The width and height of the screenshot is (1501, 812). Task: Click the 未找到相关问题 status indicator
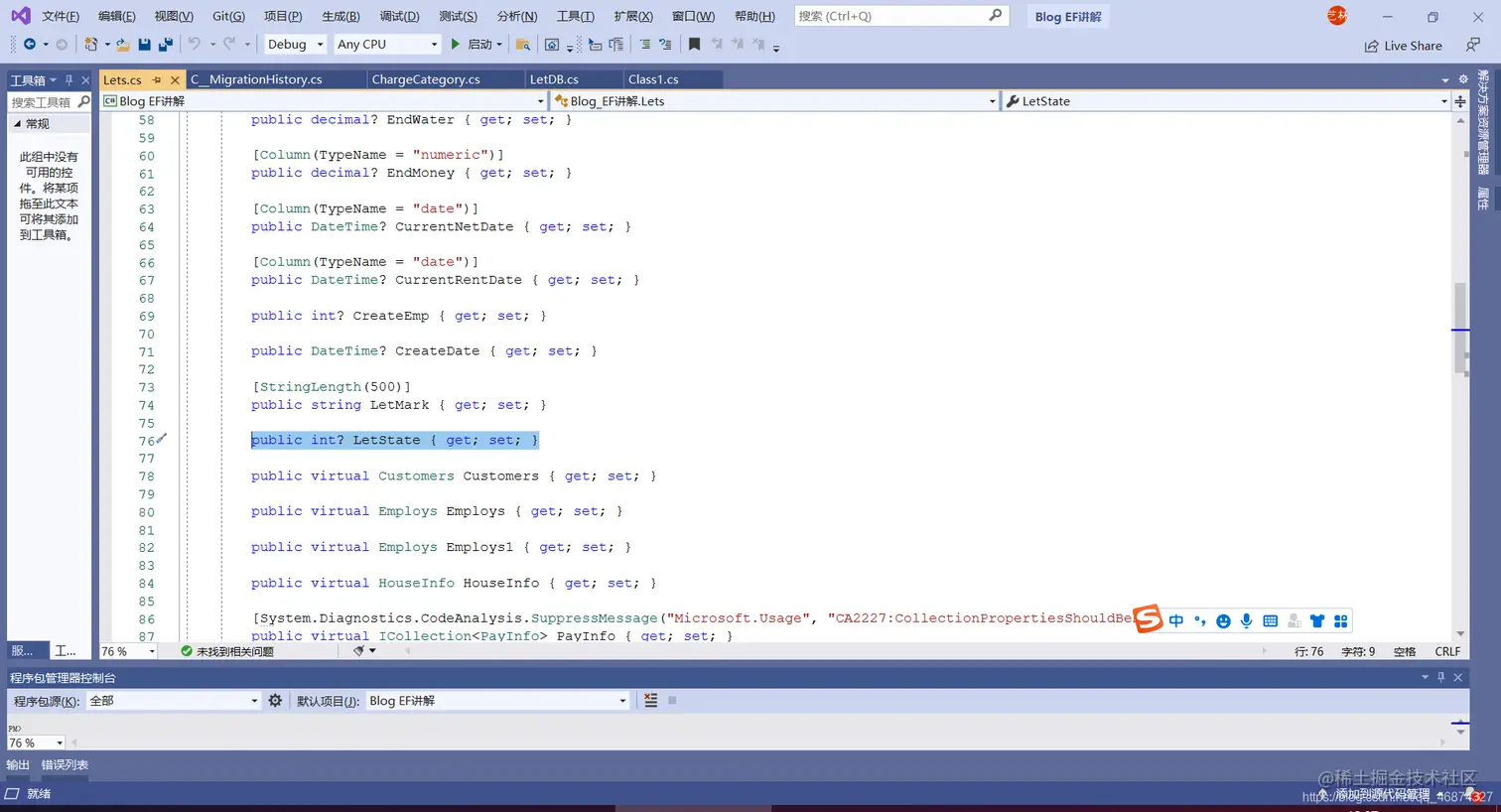226,651
